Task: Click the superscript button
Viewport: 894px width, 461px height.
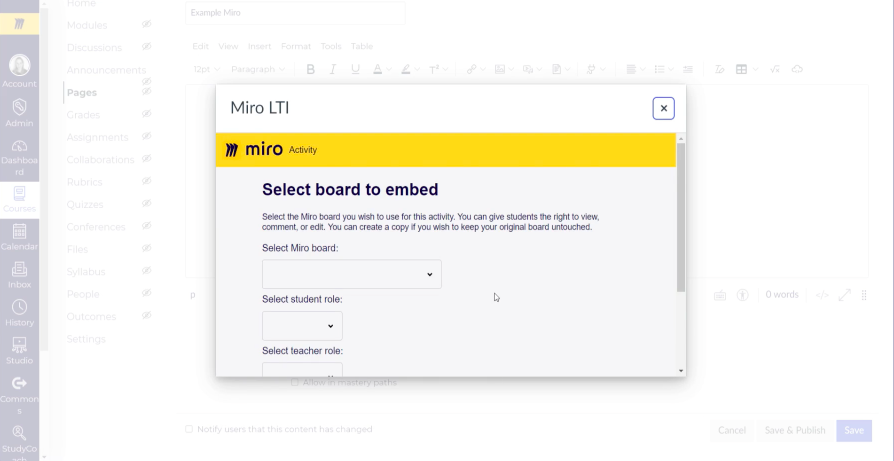Action: [x=434, y=70]
